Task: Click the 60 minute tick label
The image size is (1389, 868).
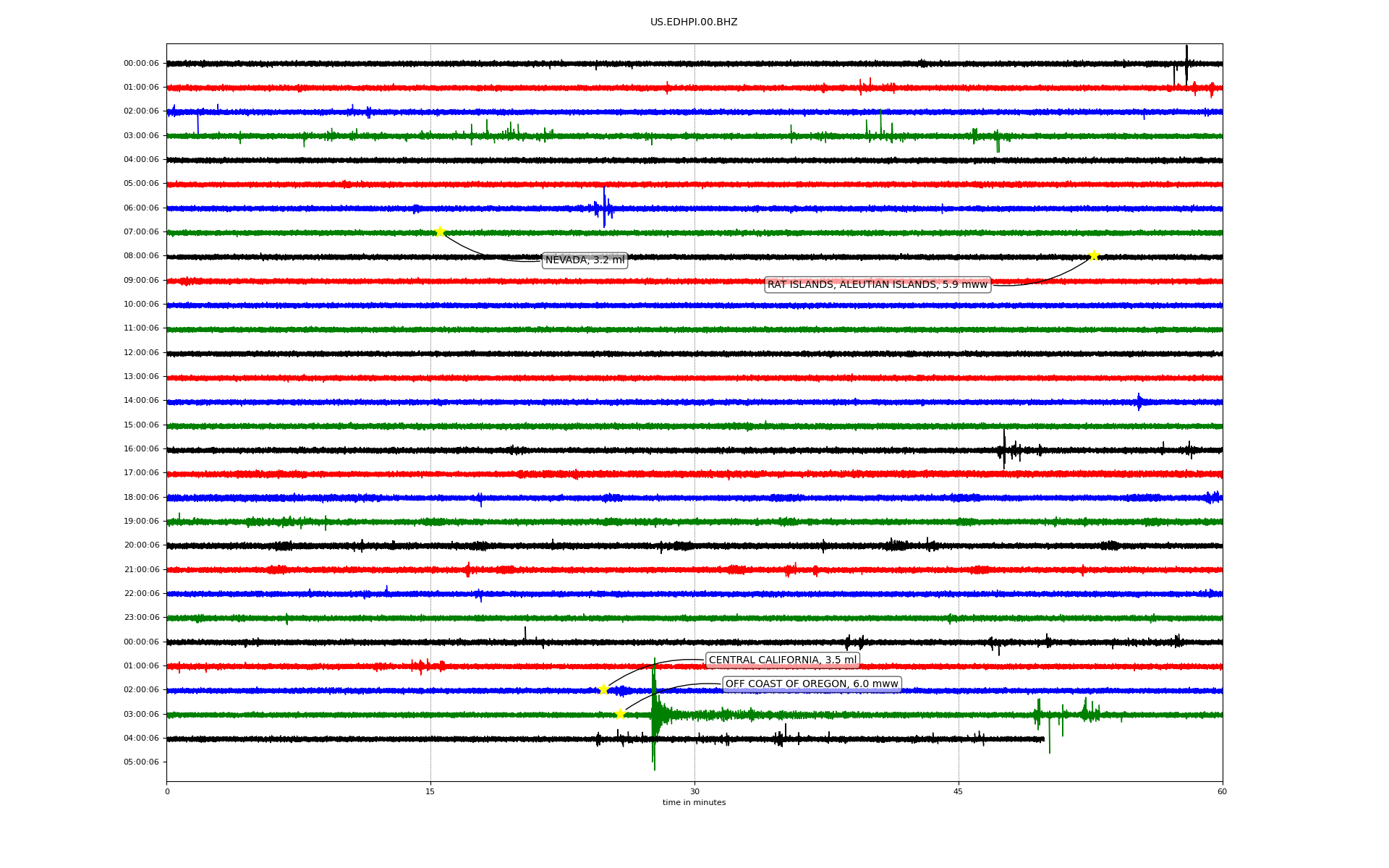Action: click(x=1221, y=791)
